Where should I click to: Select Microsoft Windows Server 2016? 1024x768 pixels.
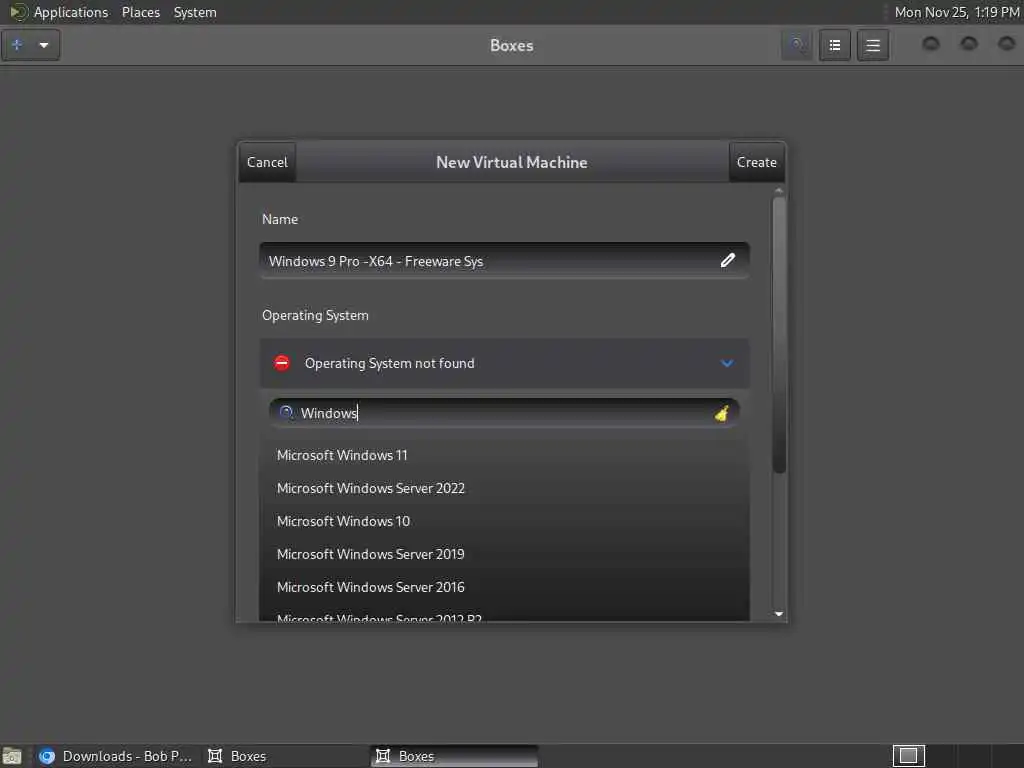504,587
